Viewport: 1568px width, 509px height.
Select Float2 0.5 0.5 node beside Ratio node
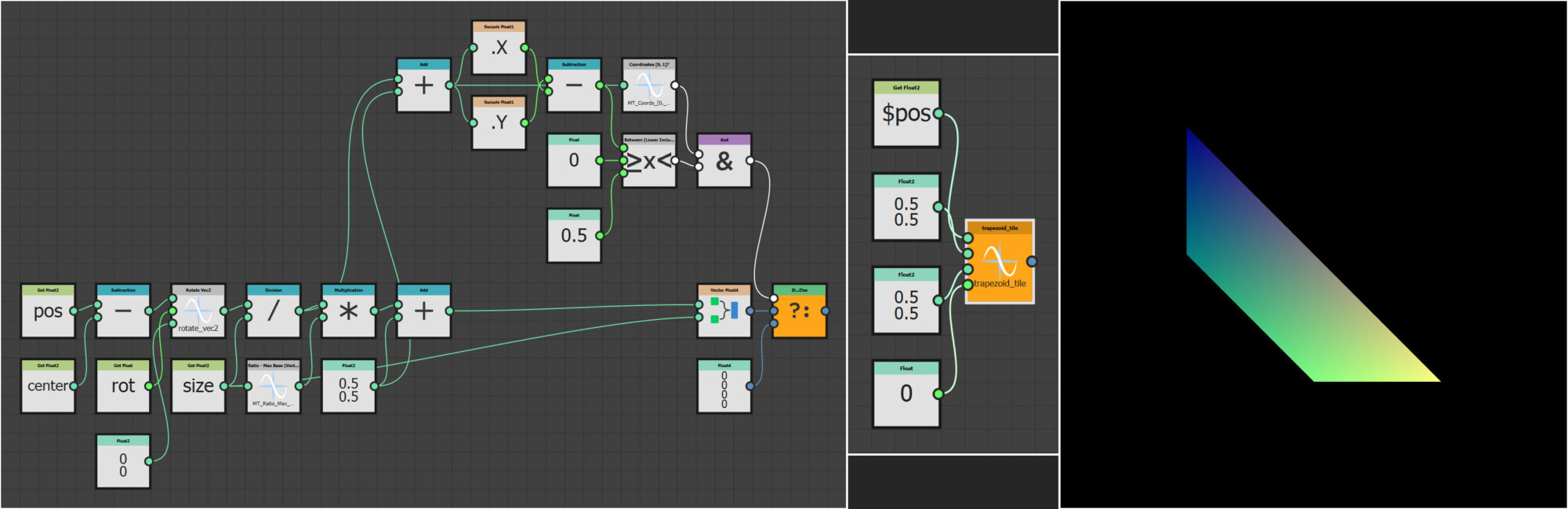349,386
